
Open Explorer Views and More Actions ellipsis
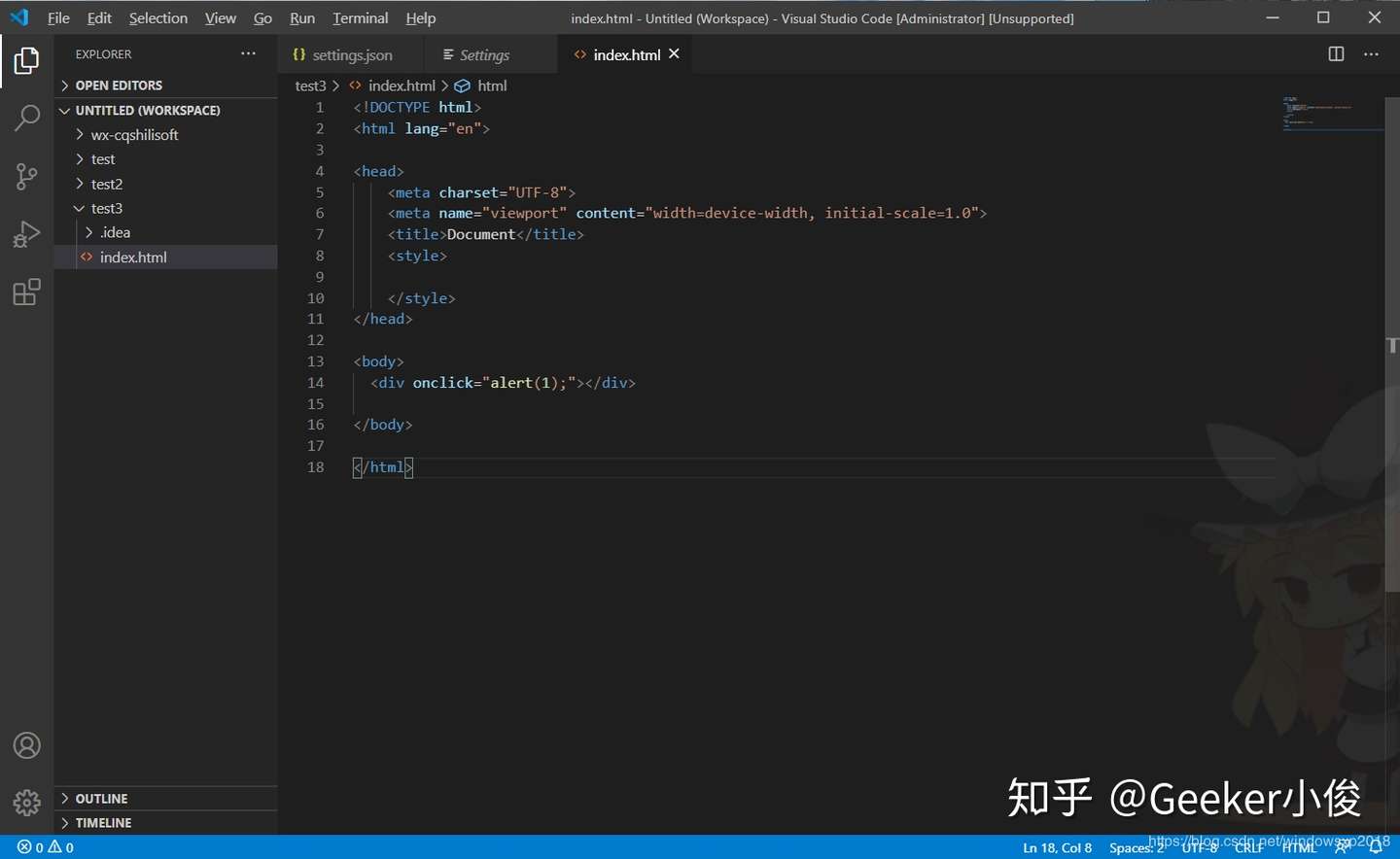249,54
